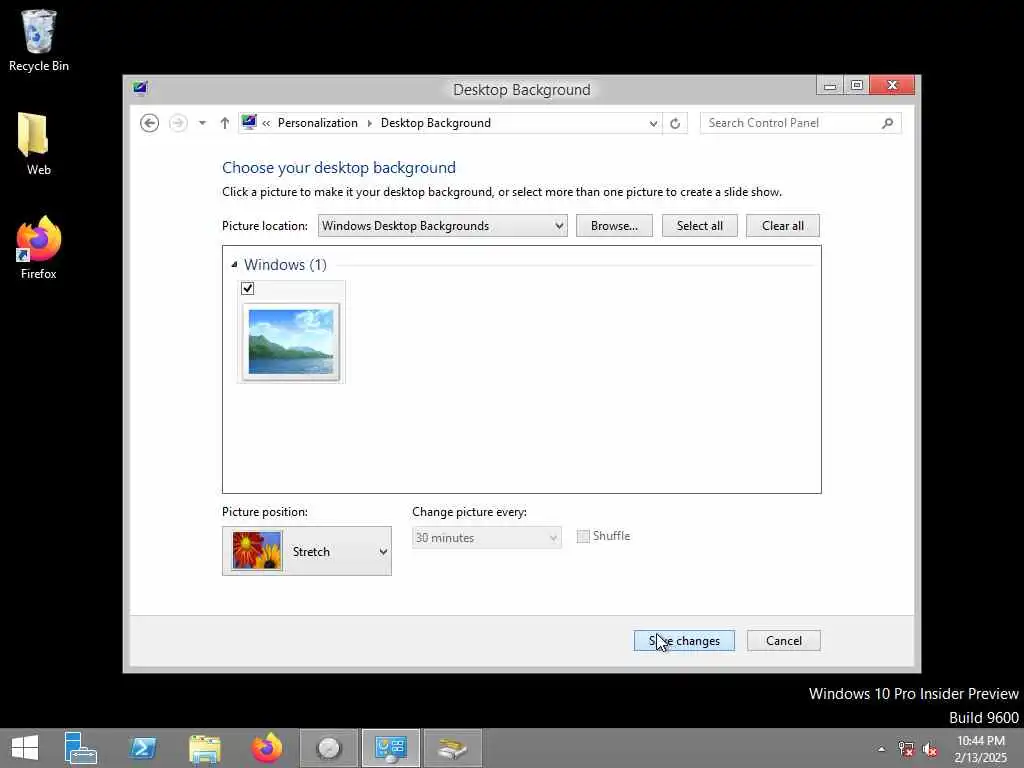Select Recycle Bin desktop icon

point(39,40)
